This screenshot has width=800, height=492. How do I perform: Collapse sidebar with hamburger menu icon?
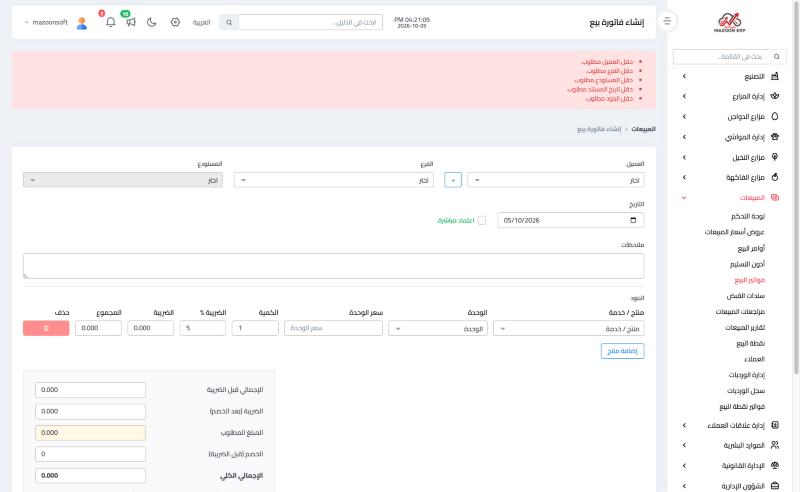click(667, 21)
